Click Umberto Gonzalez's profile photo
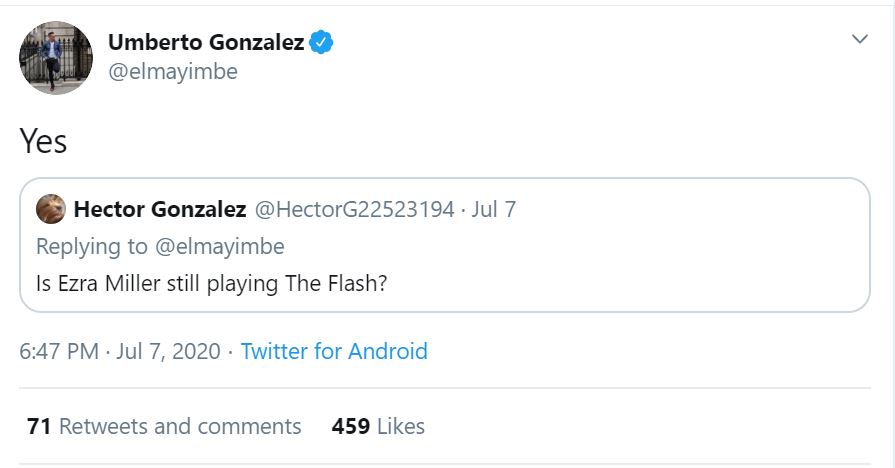The height and width of the screenshot is (468, 895). pyautogui.click(x=56, y=57)
